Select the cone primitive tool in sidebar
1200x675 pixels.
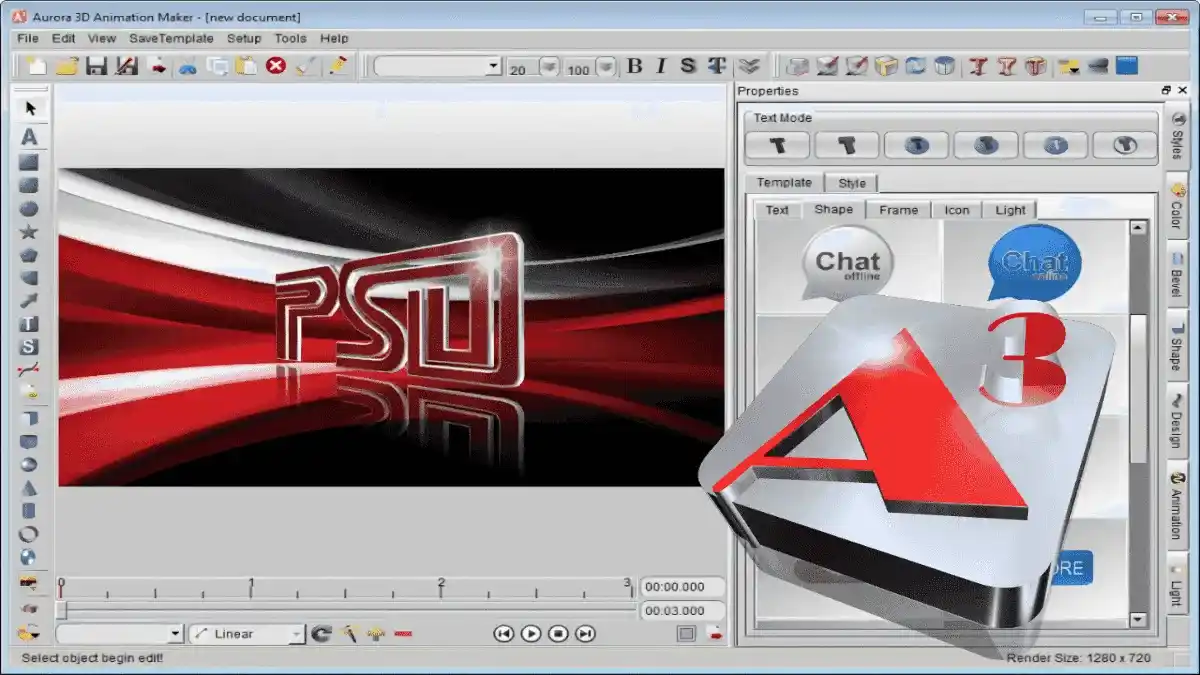click(x=29, y=487)
